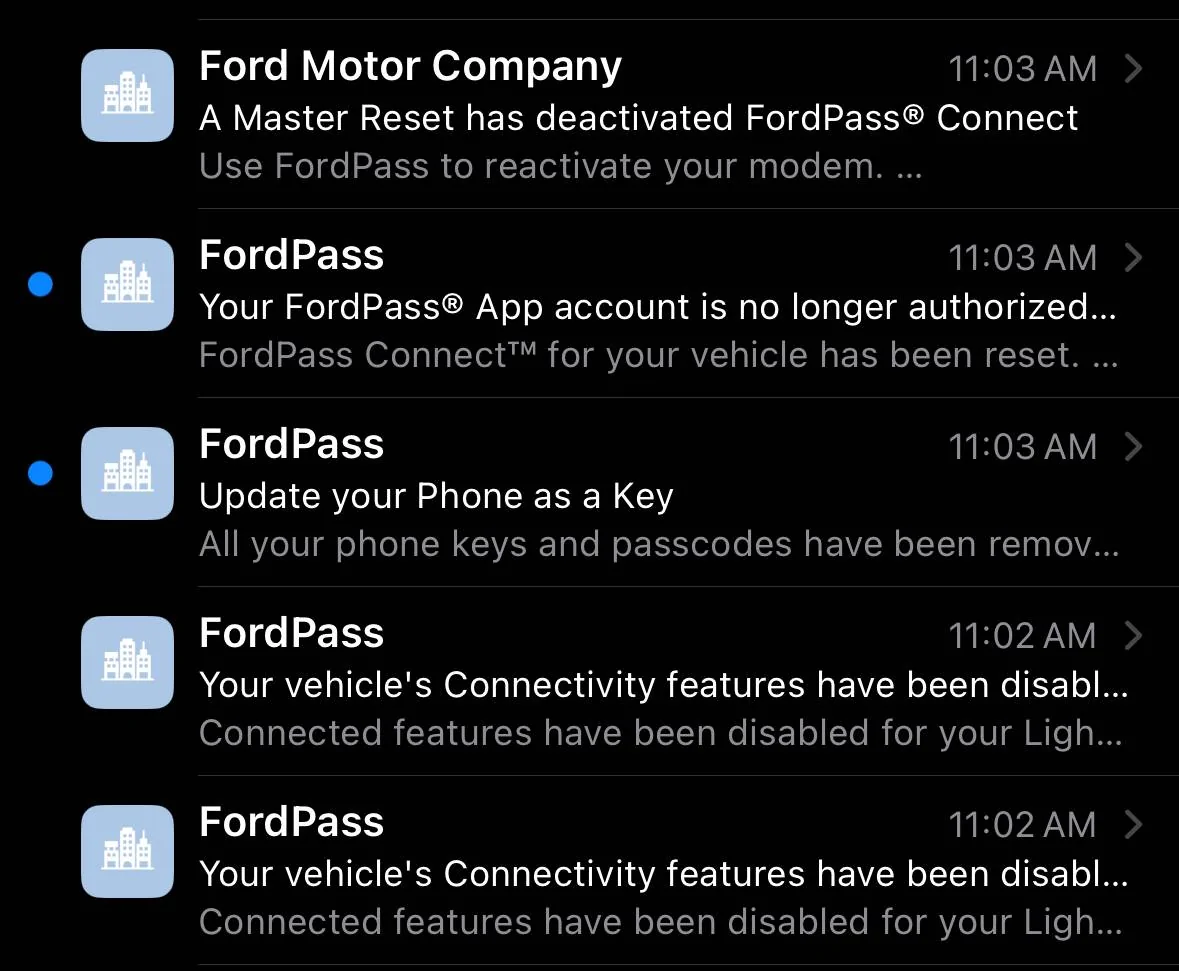Tap avatar icon of the bottom-most Connectivity features email
Screen dimensions: 1179x971
click(x=127, y=852)
